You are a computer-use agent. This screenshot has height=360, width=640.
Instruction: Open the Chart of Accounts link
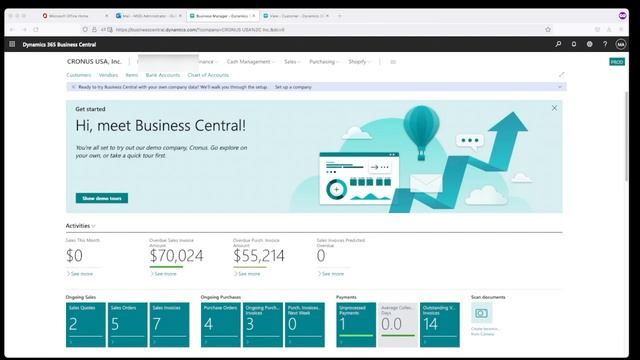coord(208,75)
